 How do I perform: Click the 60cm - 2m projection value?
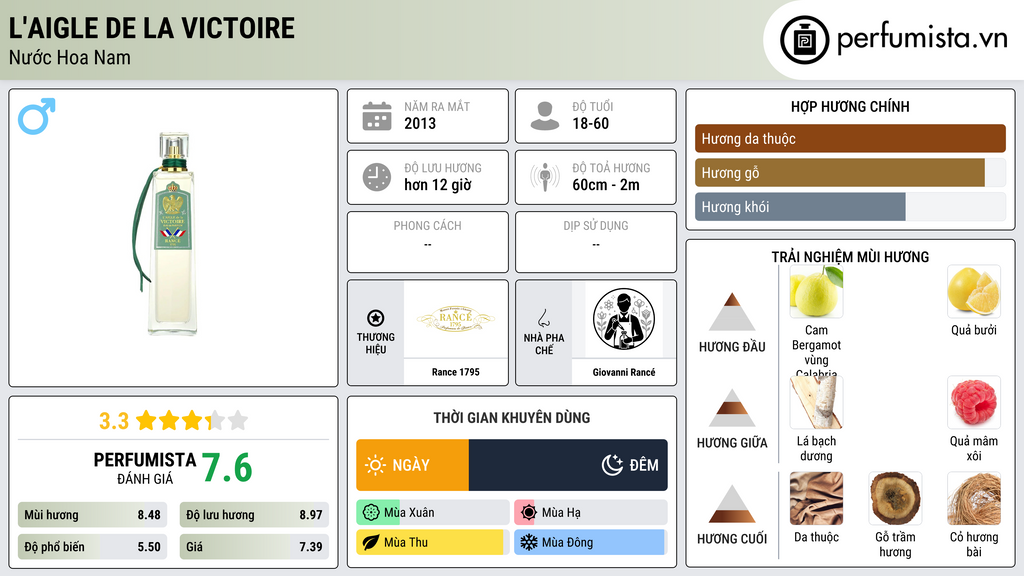606,185
